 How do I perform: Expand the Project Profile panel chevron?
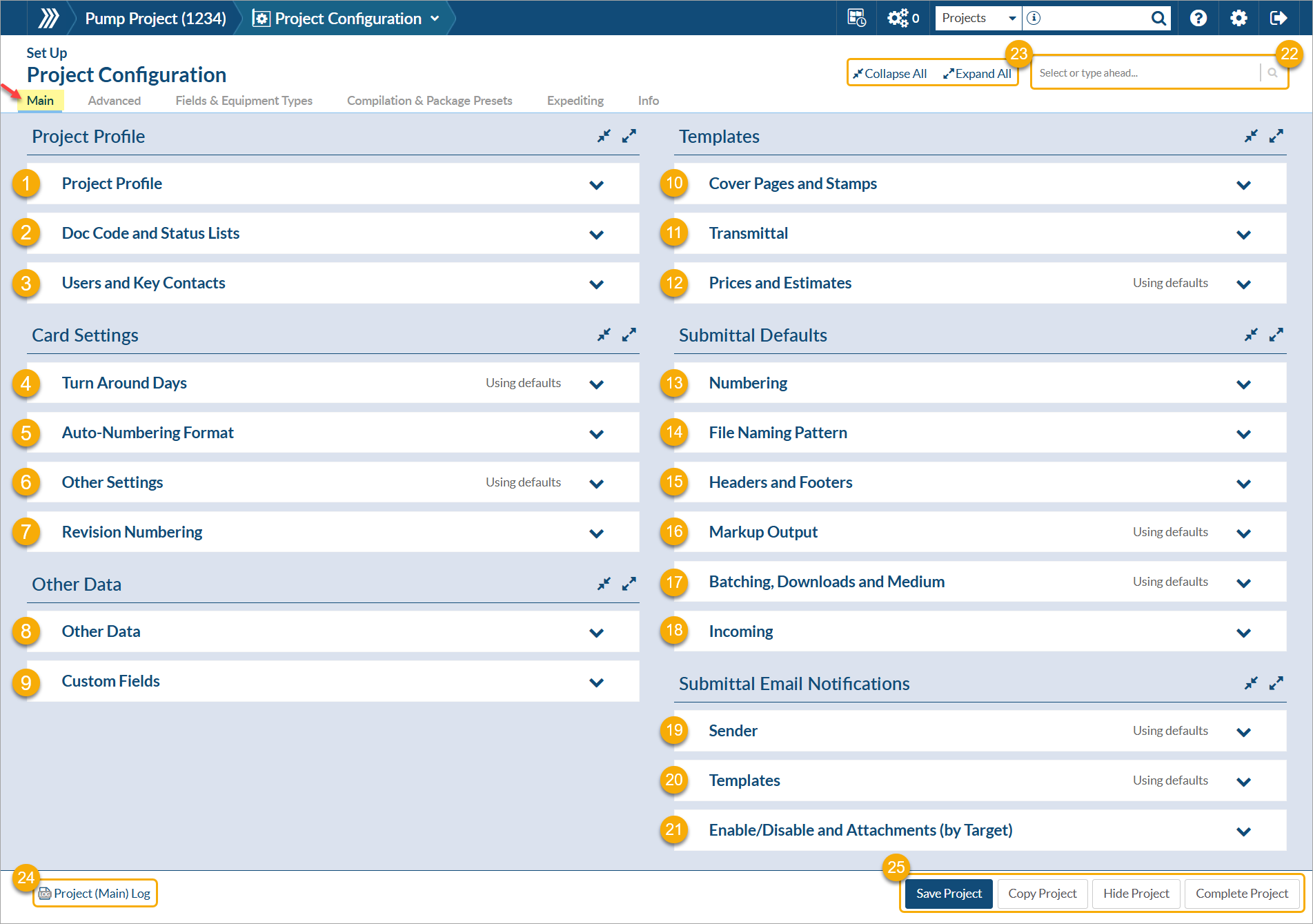click(597, 185)
